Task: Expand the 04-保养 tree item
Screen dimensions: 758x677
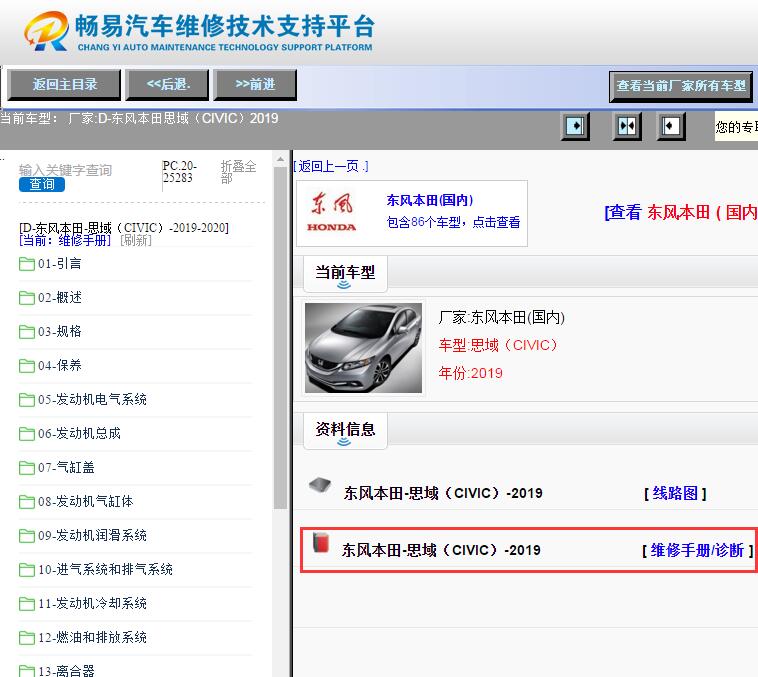Action: [x=59, y=366]
